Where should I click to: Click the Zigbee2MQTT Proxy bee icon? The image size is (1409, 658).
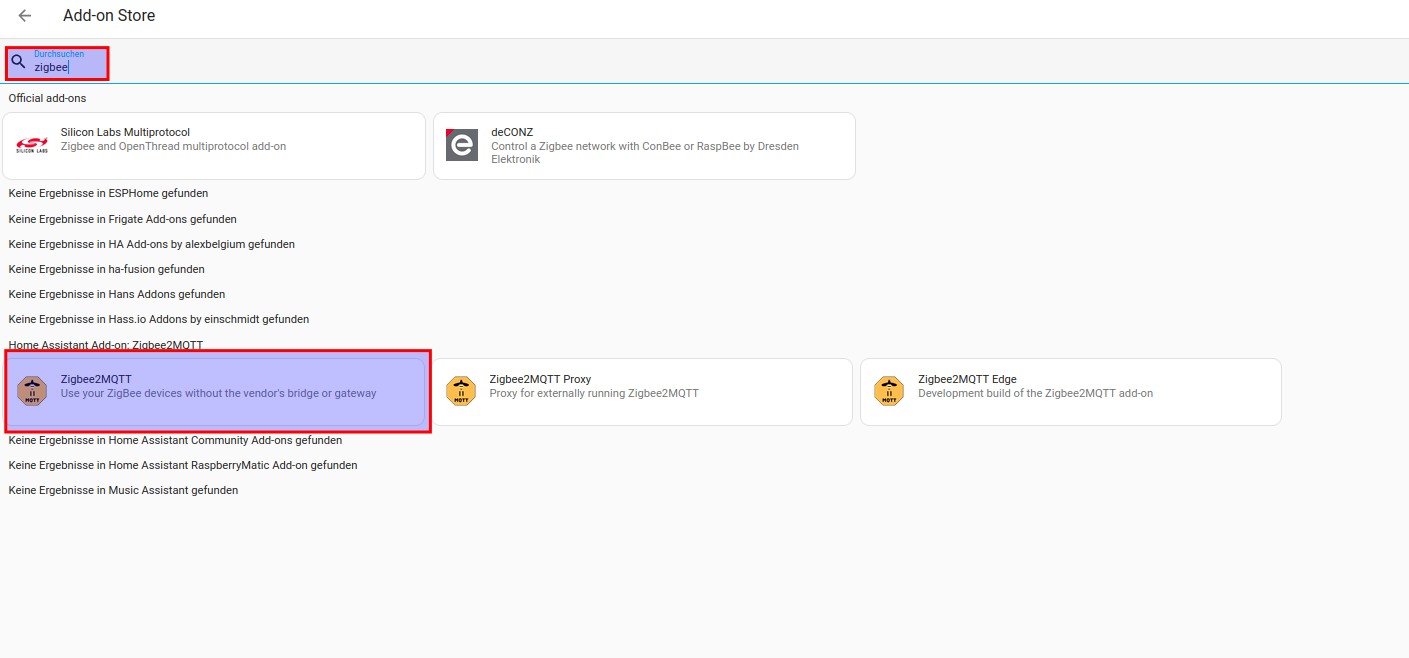coord(461,391)
